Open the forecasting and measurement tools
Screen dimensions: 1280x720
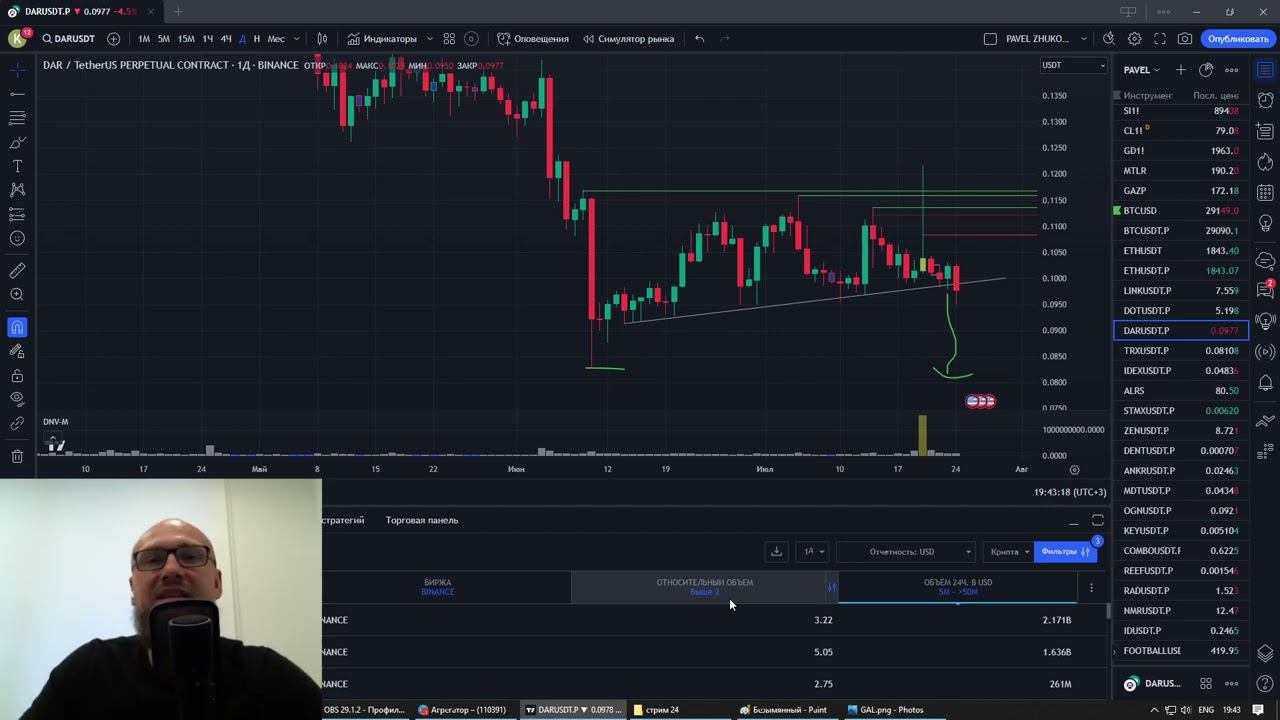[x=17, y=214]
